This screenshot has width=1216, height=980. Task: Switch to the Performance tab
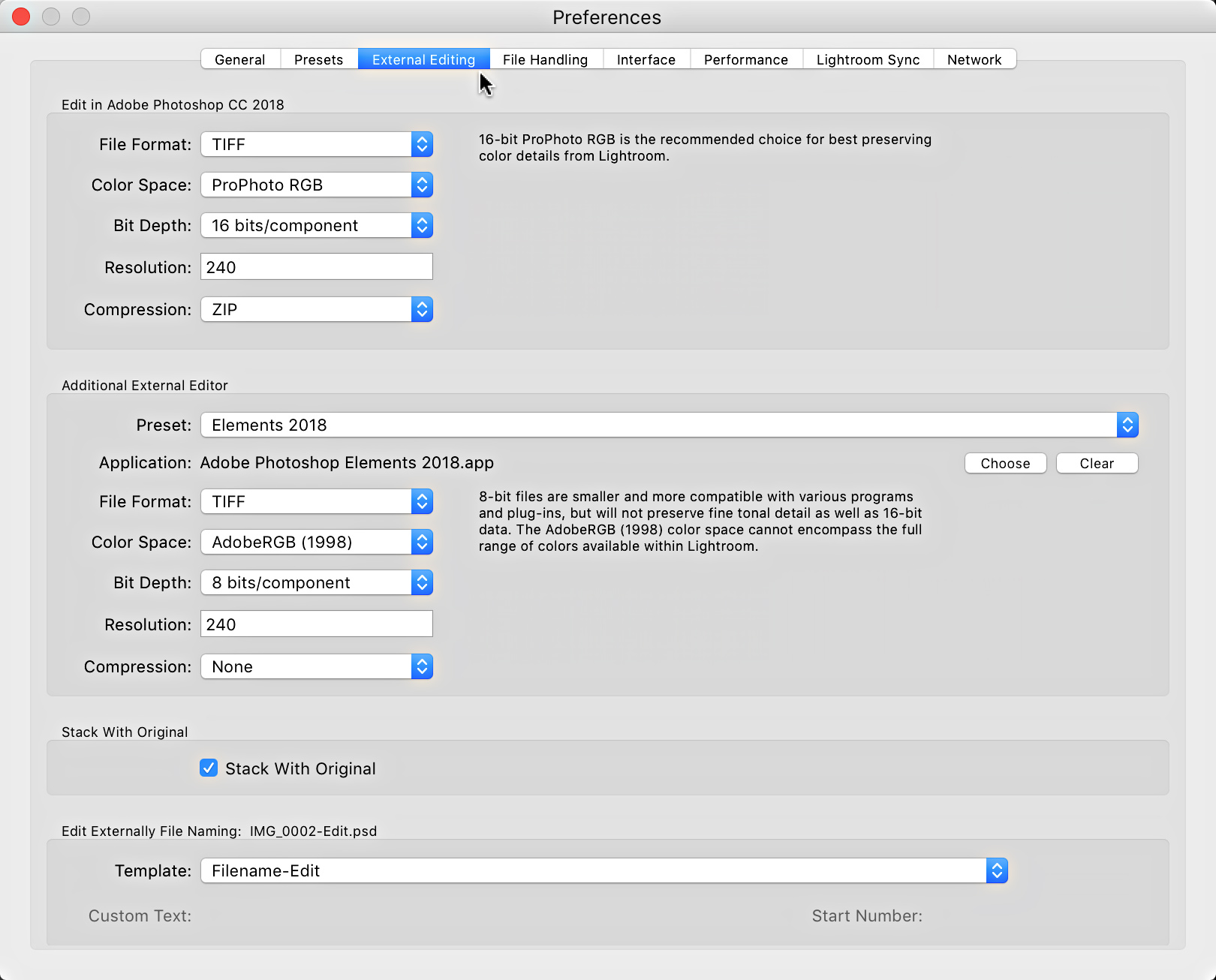[746, 59]
